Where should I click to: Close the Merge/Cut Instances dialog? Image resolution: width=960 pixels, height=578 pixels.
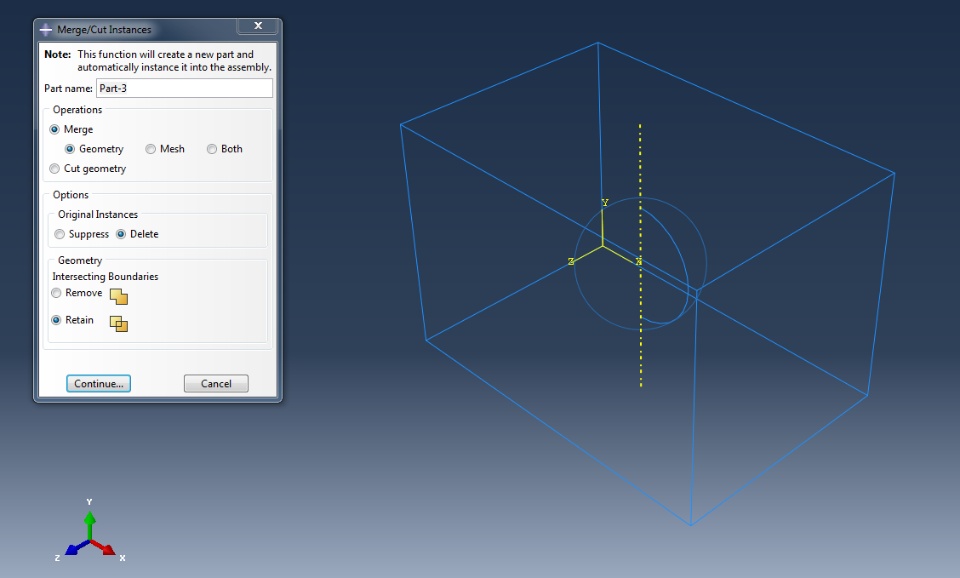[258, 26]
